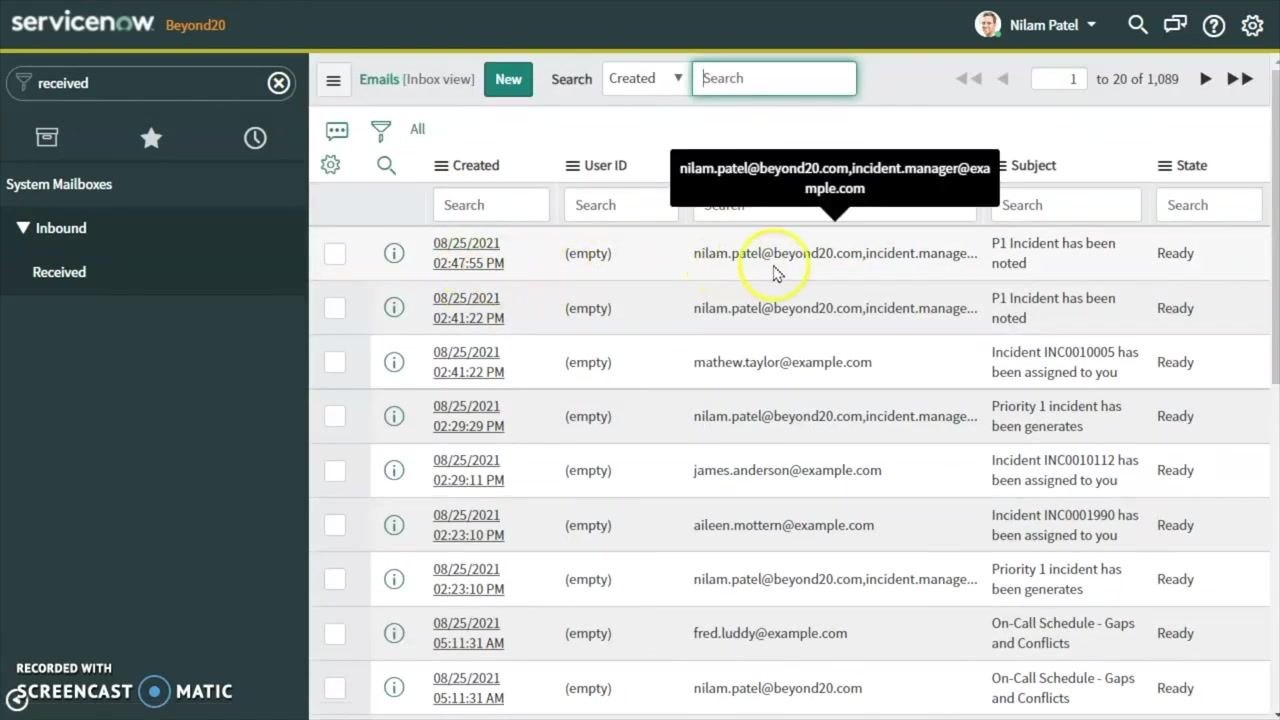
Task: Preview the james.anderson email record info icon
Action: coord(394,470)
